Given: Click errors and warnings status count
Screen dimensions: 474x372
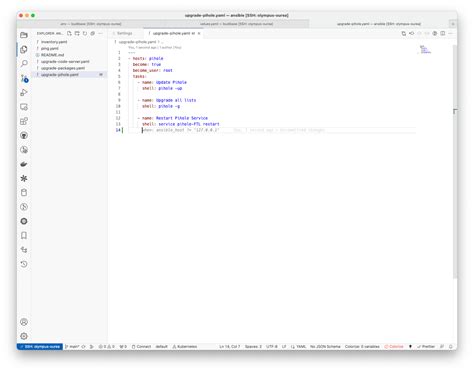Looking at the screenshot, I should [107, 347].
